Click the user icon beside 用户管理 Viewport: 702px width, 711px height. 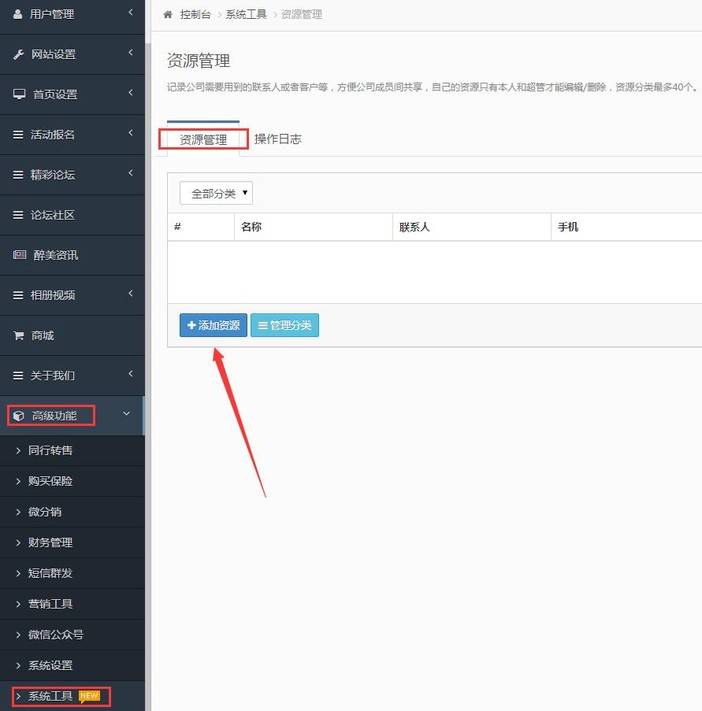point(18,14)
